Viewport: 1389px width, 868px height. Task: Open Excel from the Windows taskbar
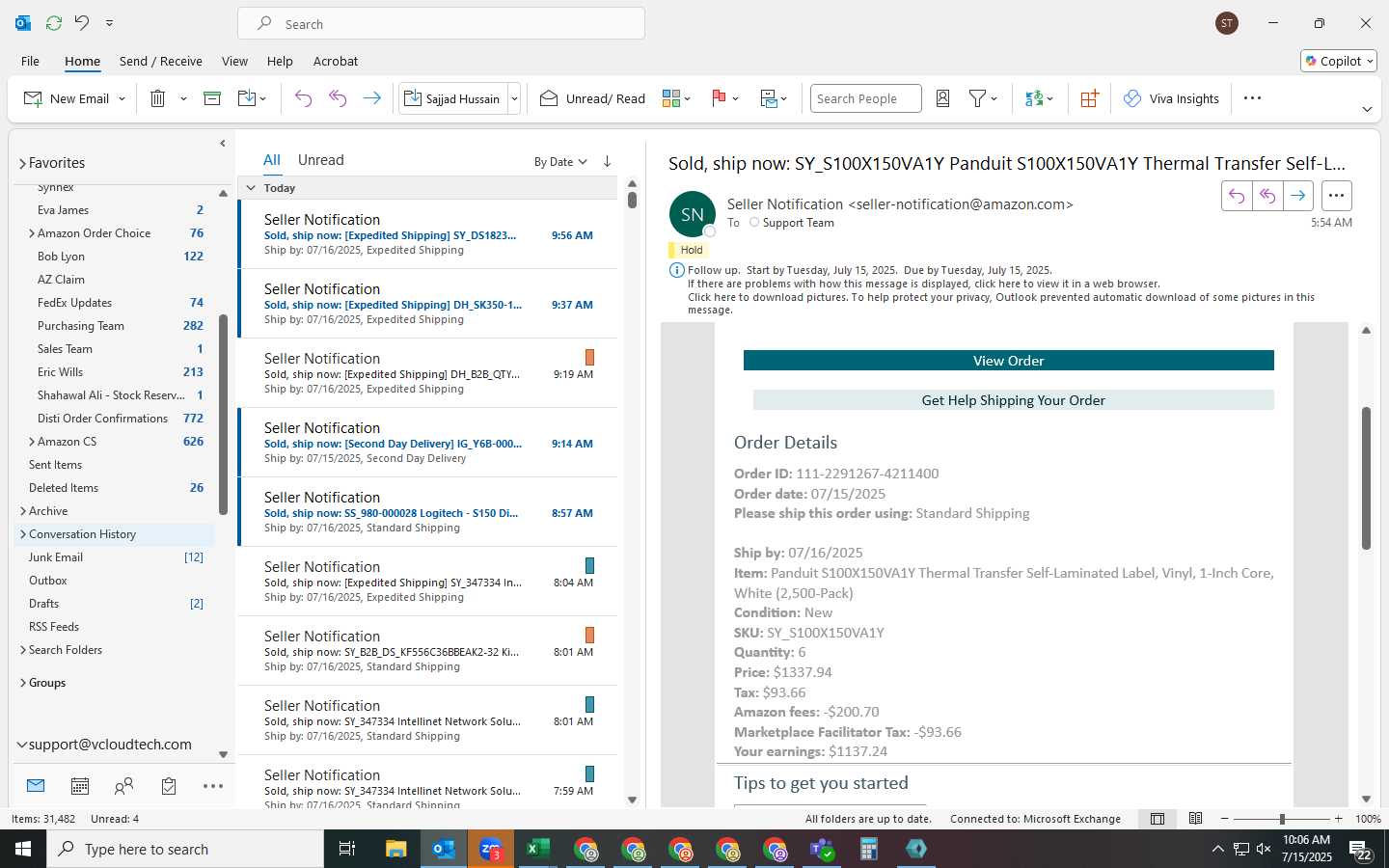[538, 849]
